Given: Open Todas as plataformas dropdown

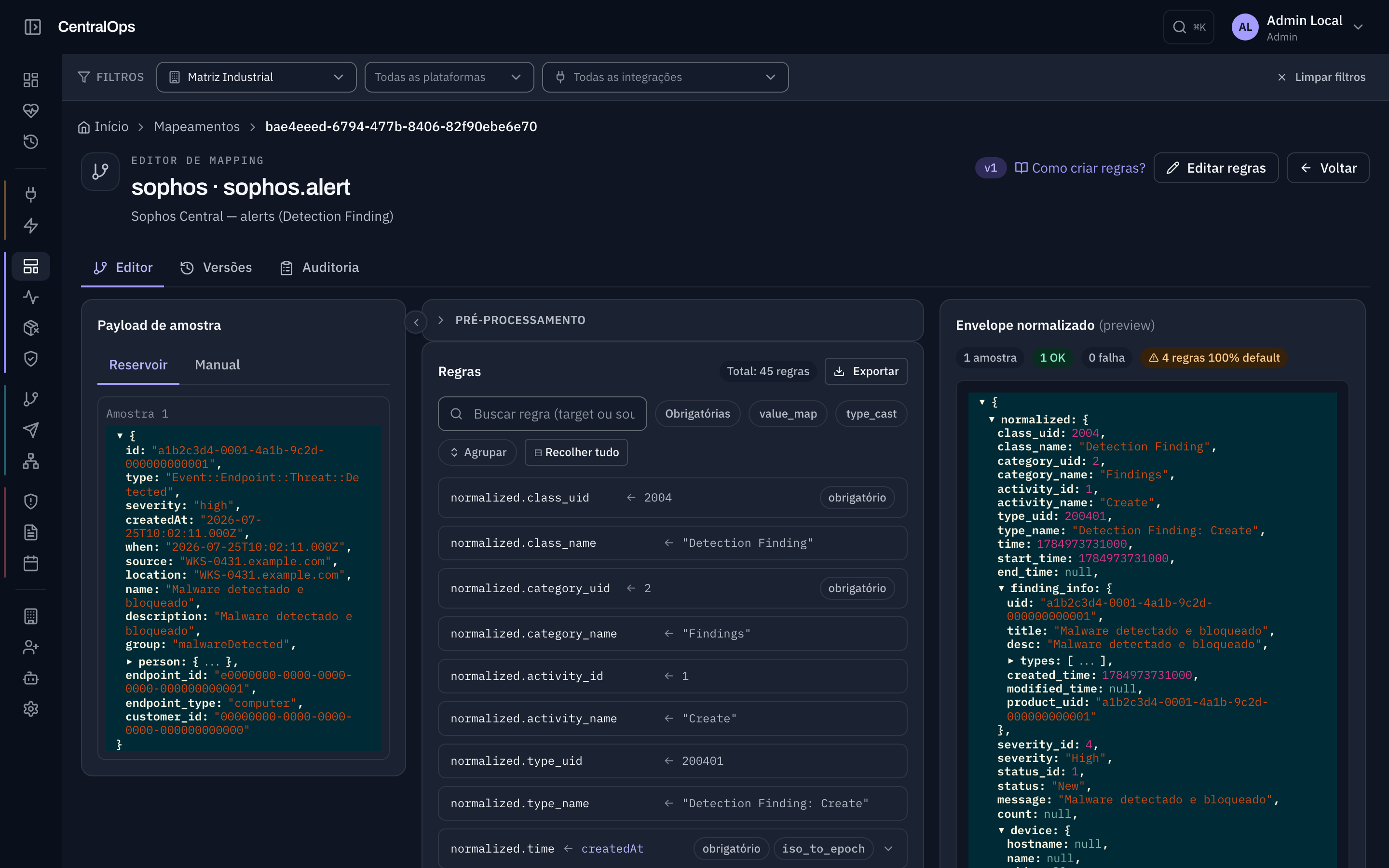Looking at the screenshot, I should click(x=449, y=77).
